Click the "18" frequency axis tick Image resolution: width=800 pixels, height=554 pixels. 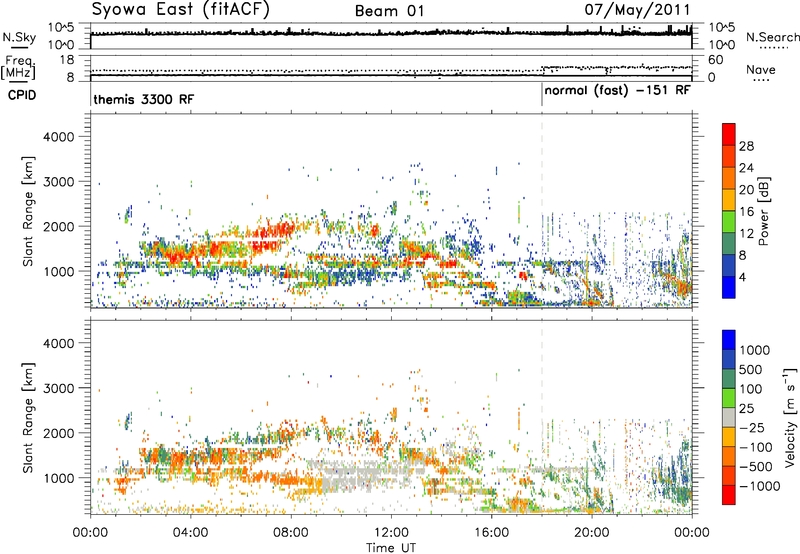point(67,60)
